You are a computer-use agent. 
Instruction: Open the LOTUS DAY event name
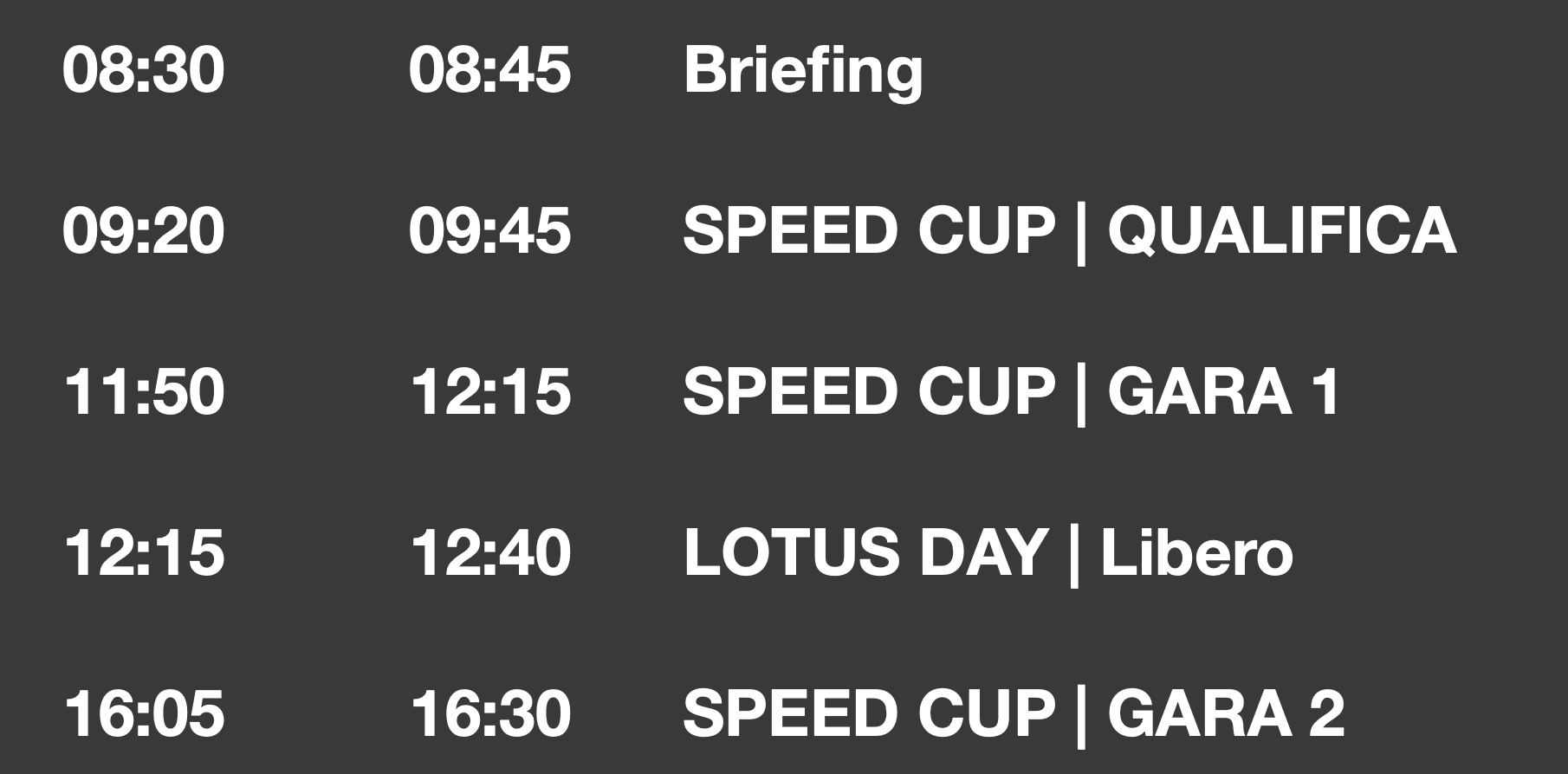[x=865, y=553]
